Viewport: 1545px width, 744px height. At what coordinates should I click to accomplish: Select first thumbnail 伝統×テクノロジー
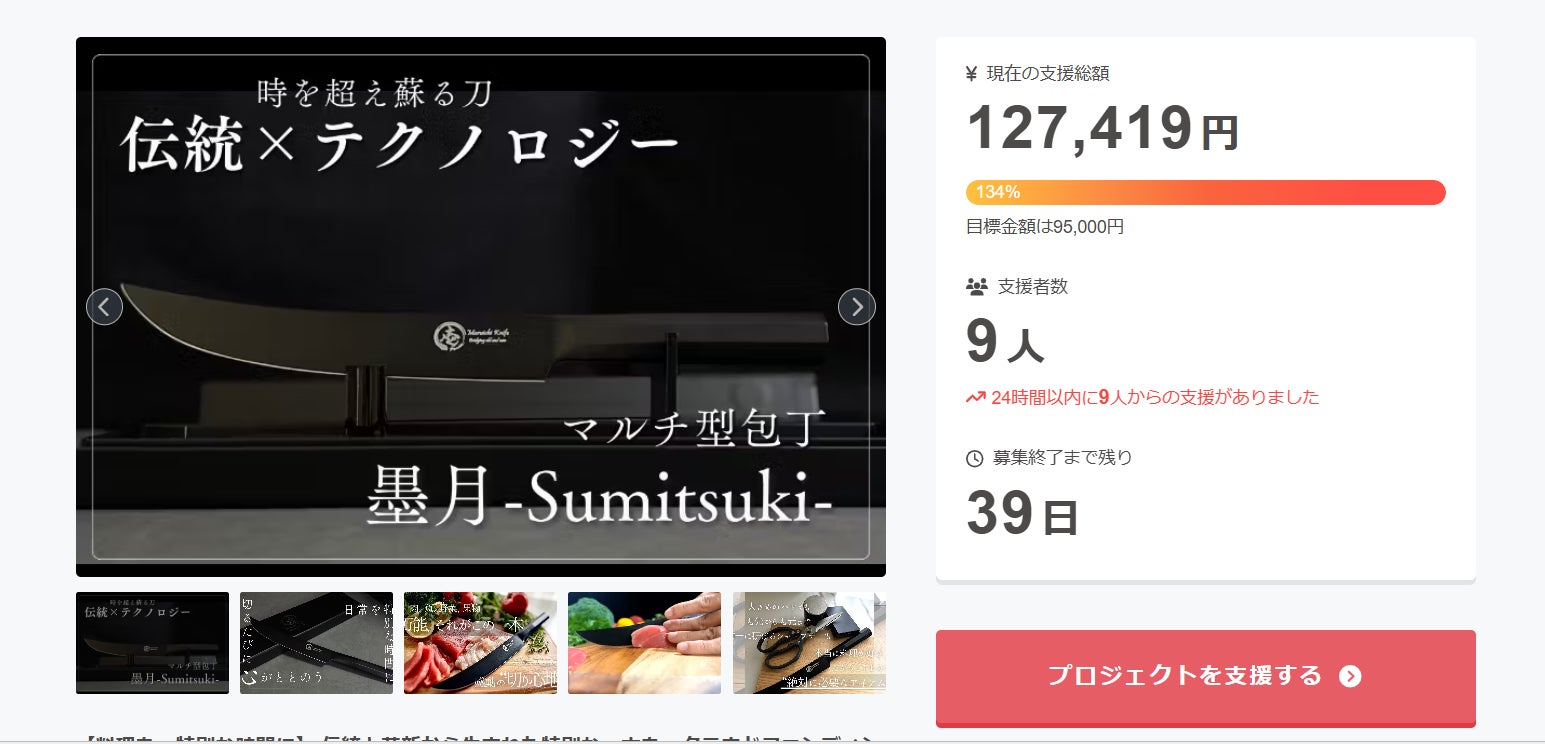pyautogui.click(x=152, y=643)
